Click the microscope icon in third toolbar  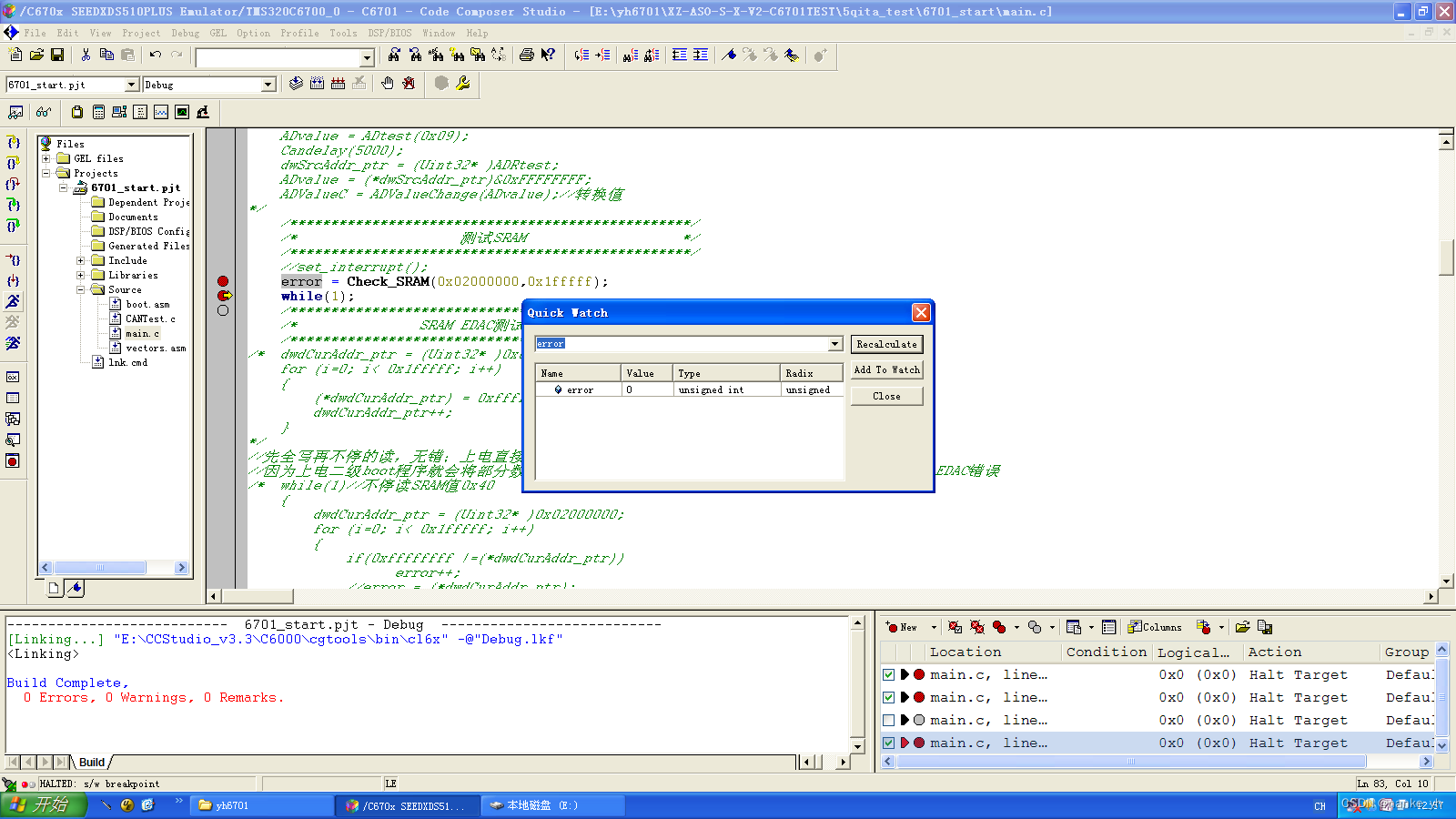(203, 112)
